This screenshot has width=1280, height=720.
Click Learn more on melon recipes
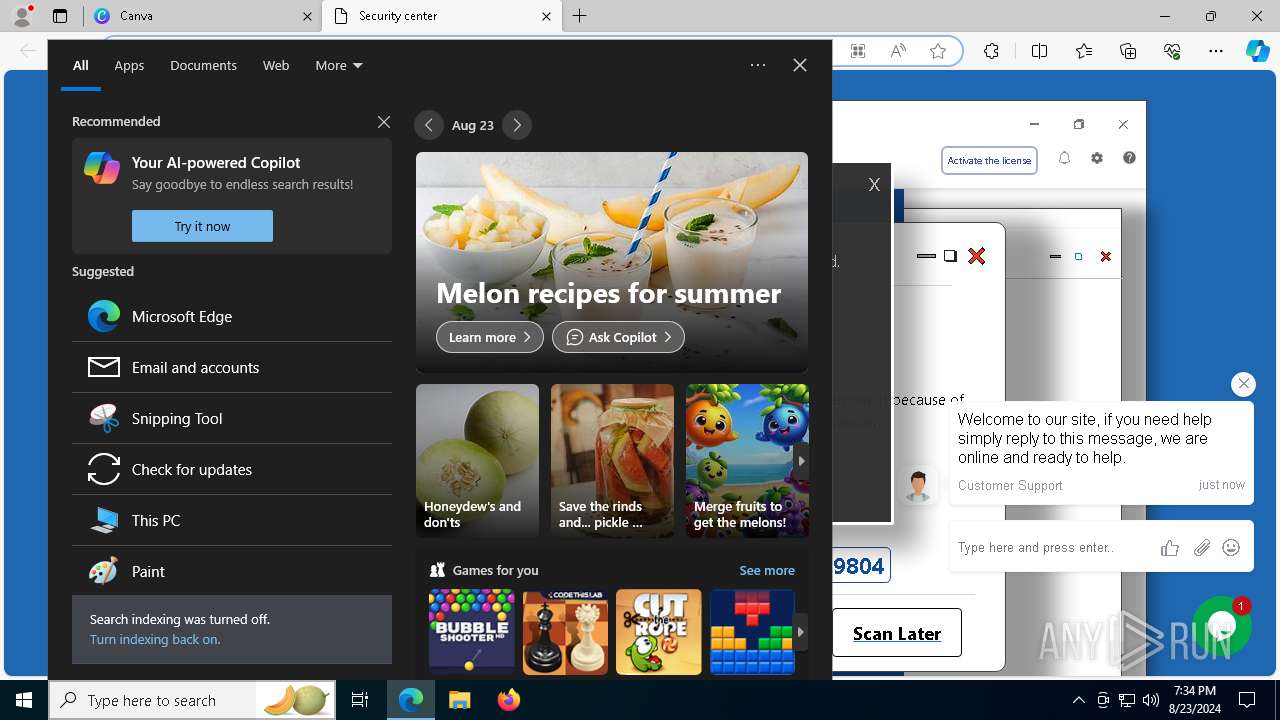coord(490,337)
